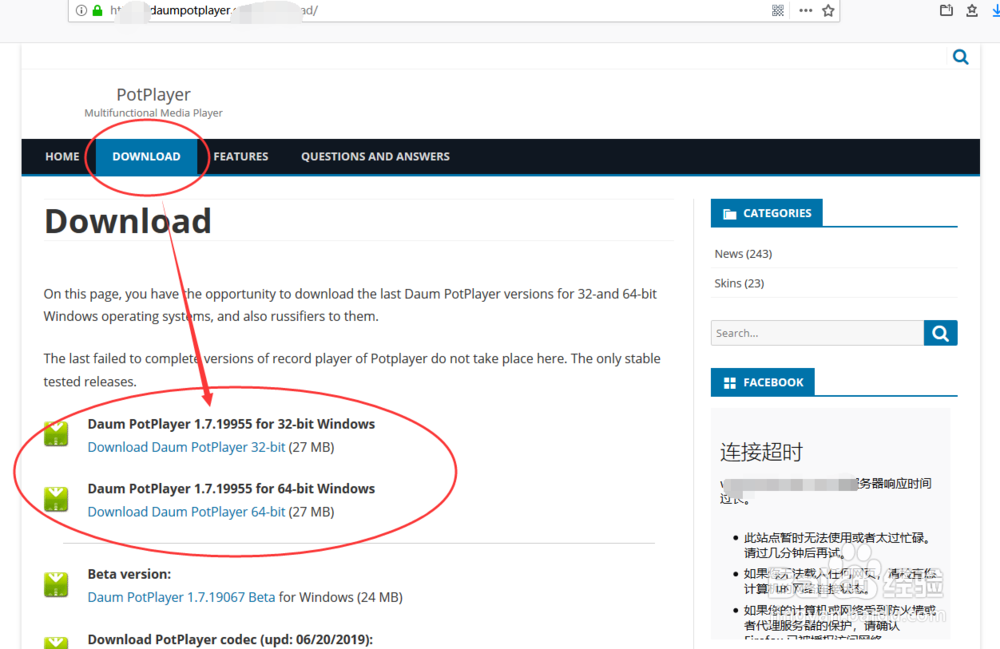The width and height of the screenshot is (1000, 649).
Task: Open the HOME menu item
Action: (62, 156)
